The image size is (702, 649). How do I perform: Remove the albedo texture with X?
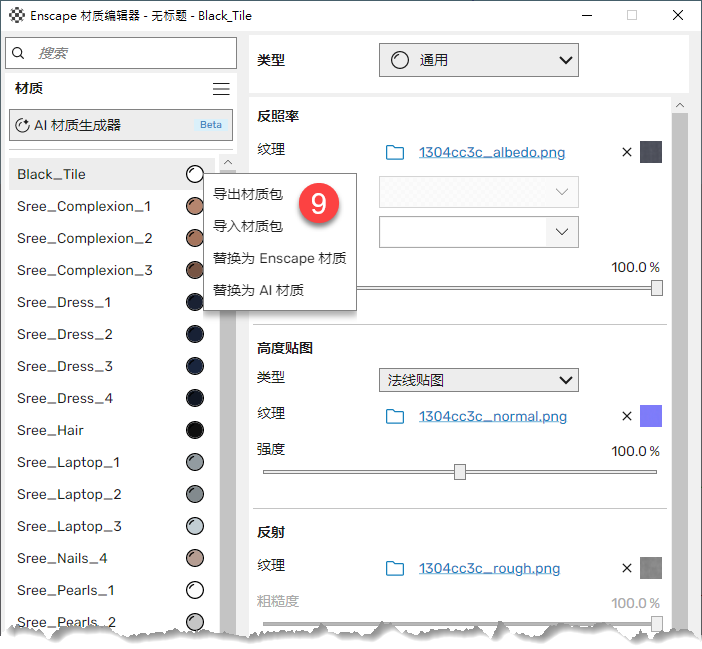pos(627,153)
